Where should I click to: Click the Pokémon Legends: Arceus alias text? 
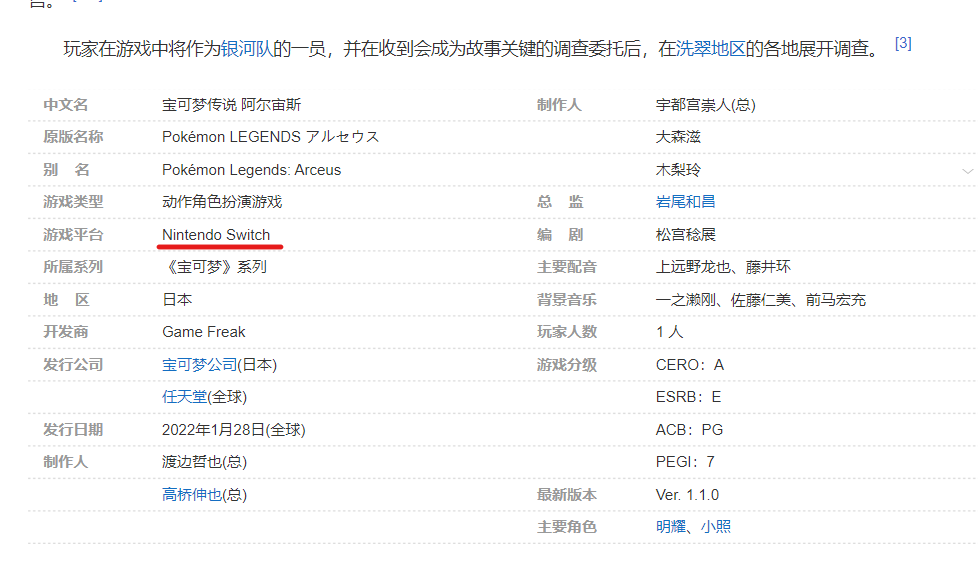pos(251,170)
